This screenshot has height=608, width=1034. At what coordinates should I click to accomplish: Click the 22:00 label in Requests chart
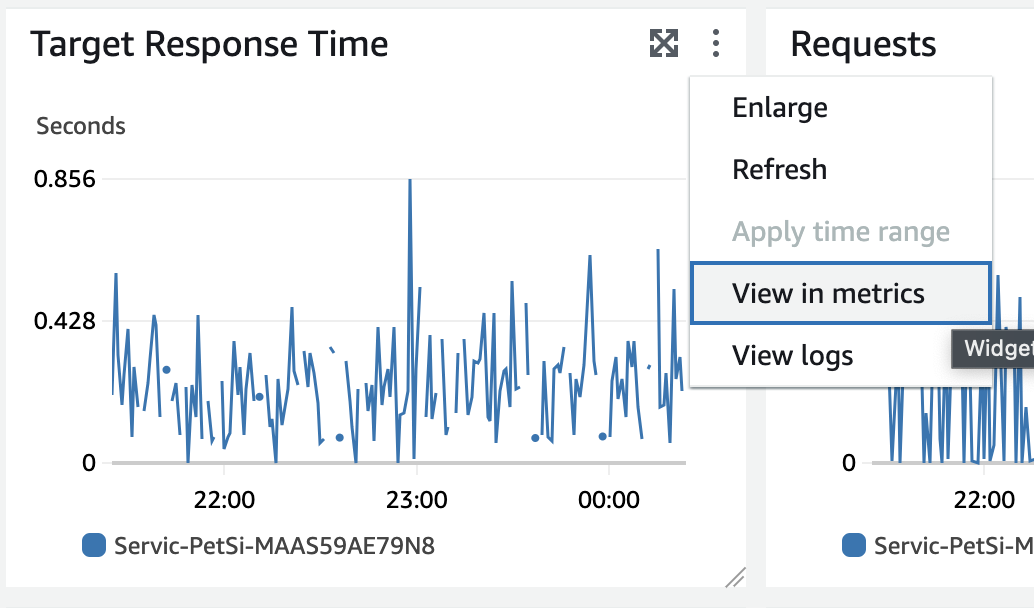click(x=985, y=498)
